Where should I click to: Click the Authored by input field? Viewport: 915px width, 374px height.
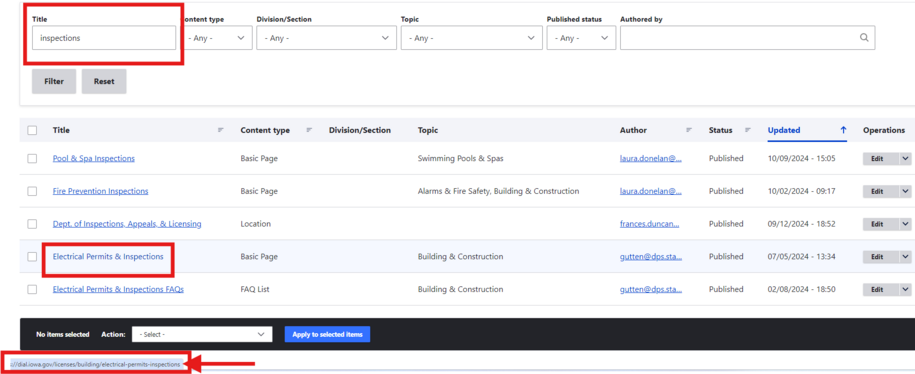(748, 38)
